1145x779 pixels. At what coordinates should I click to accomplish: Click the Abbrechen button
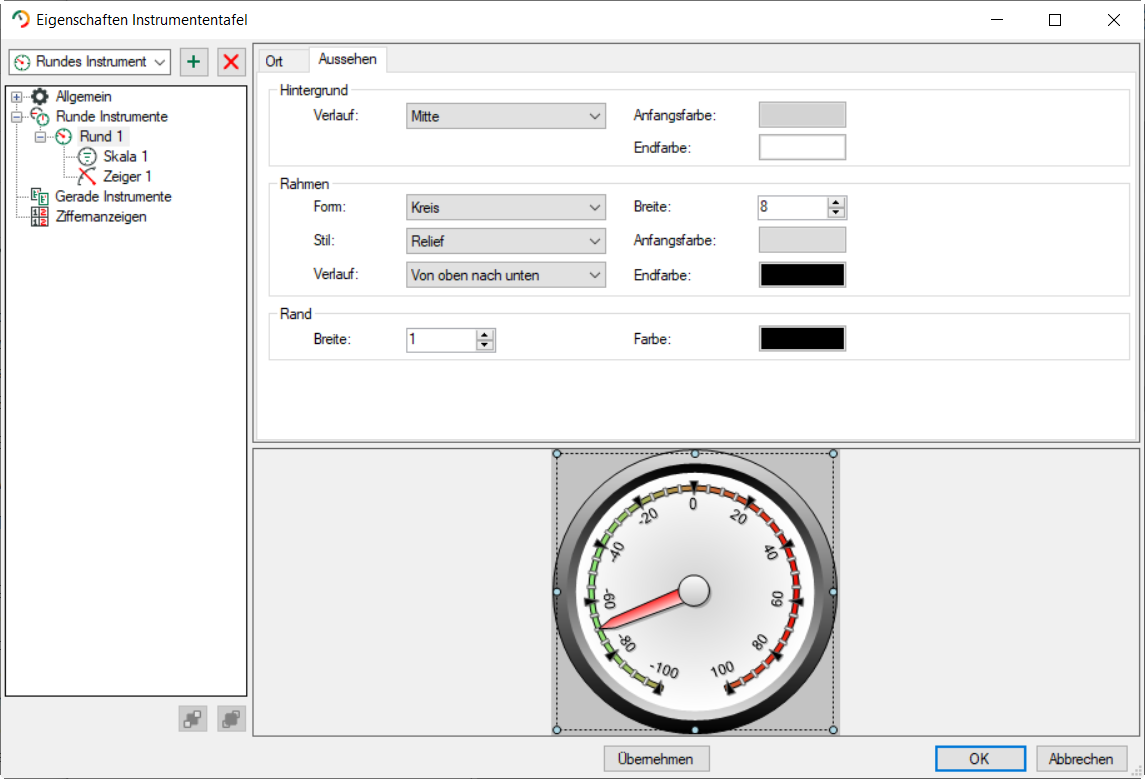(x=1081, y=759)
